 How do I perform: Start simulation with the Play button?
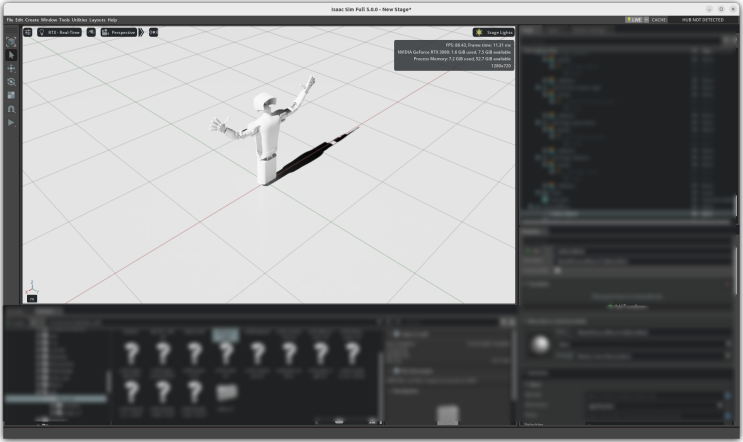pos(11,123)
